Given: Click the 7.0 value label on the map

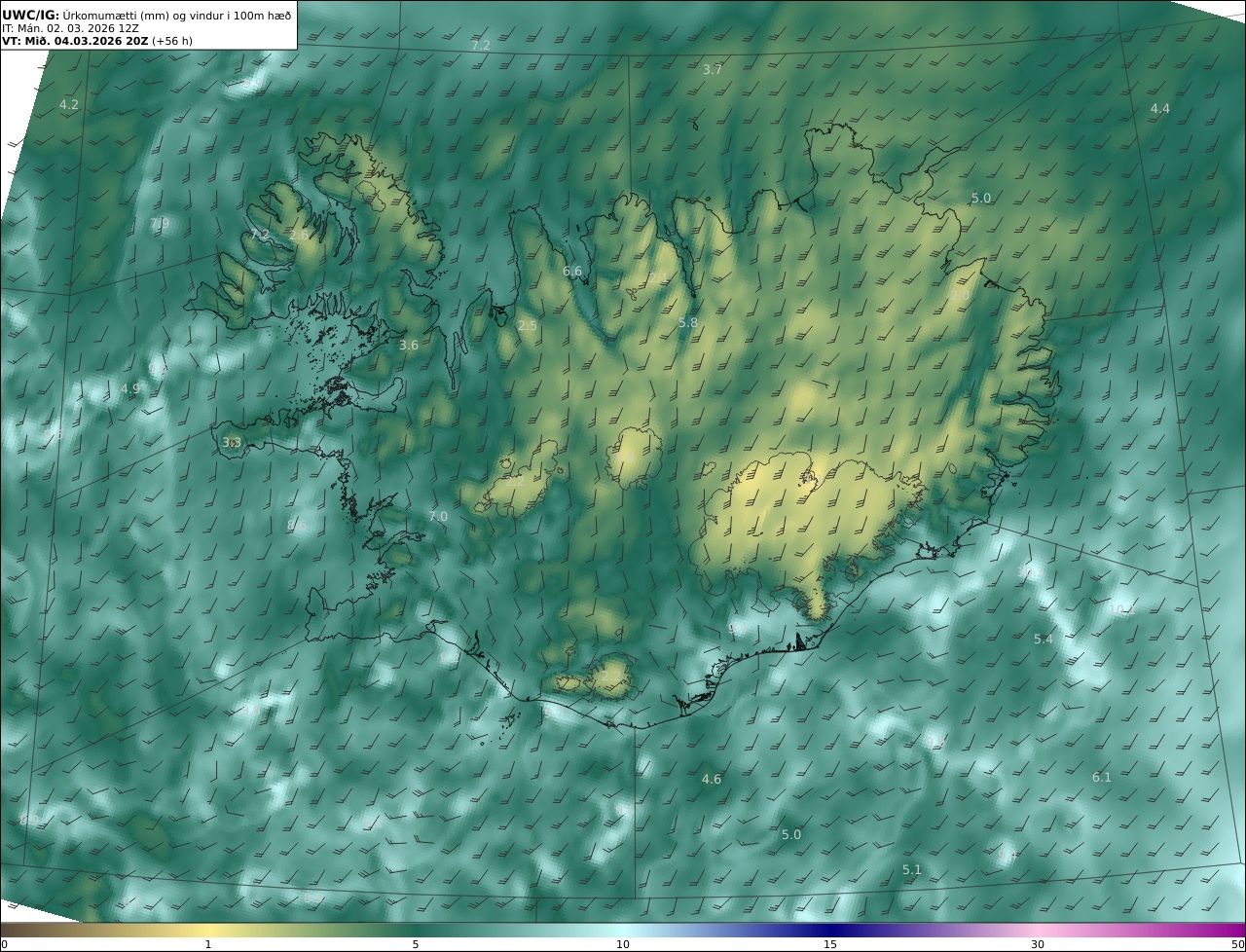Looking at the screenshot, I should [438, 516].
